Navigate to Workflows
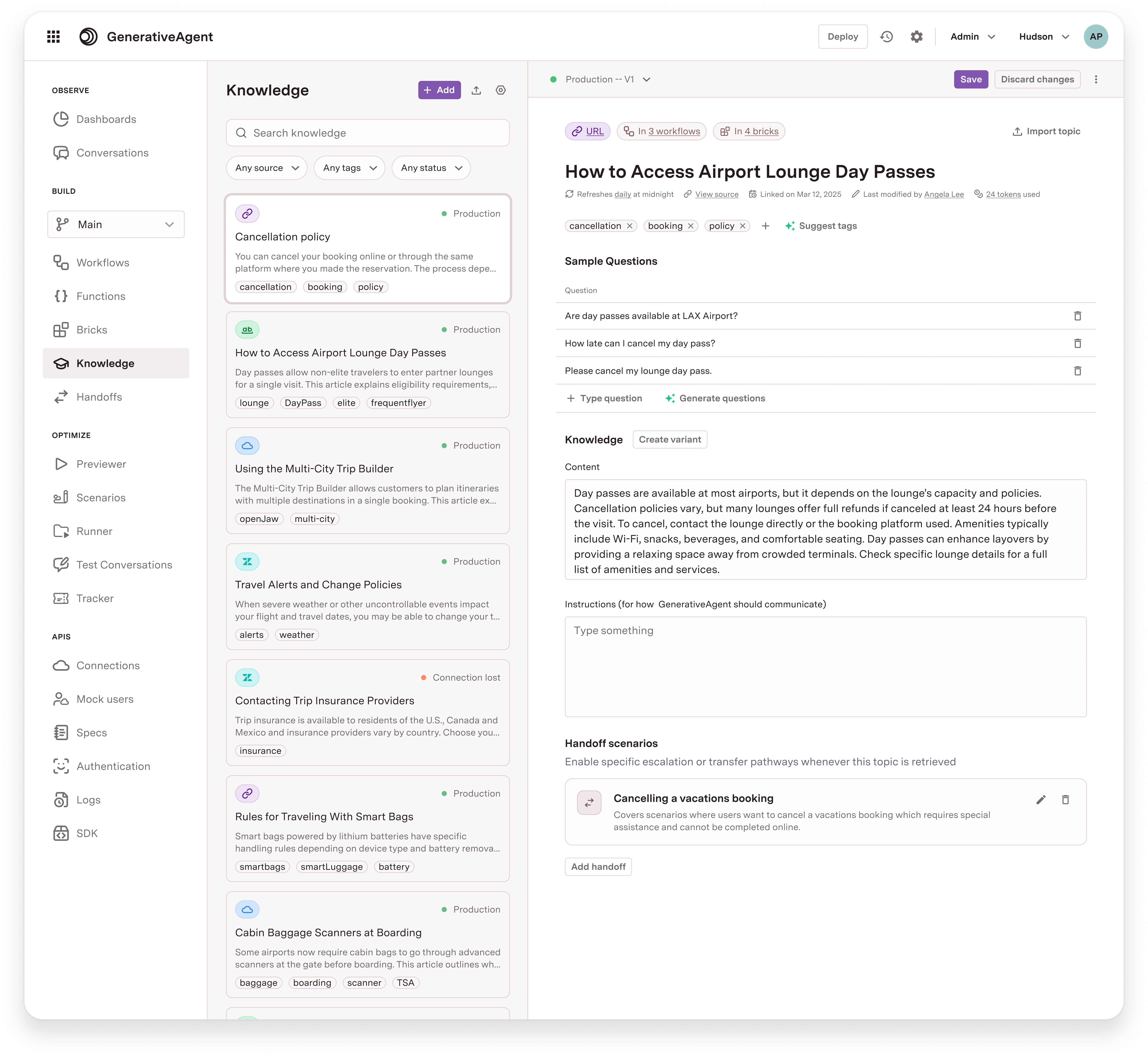The image size is (1148, 1056). [91, 263]
